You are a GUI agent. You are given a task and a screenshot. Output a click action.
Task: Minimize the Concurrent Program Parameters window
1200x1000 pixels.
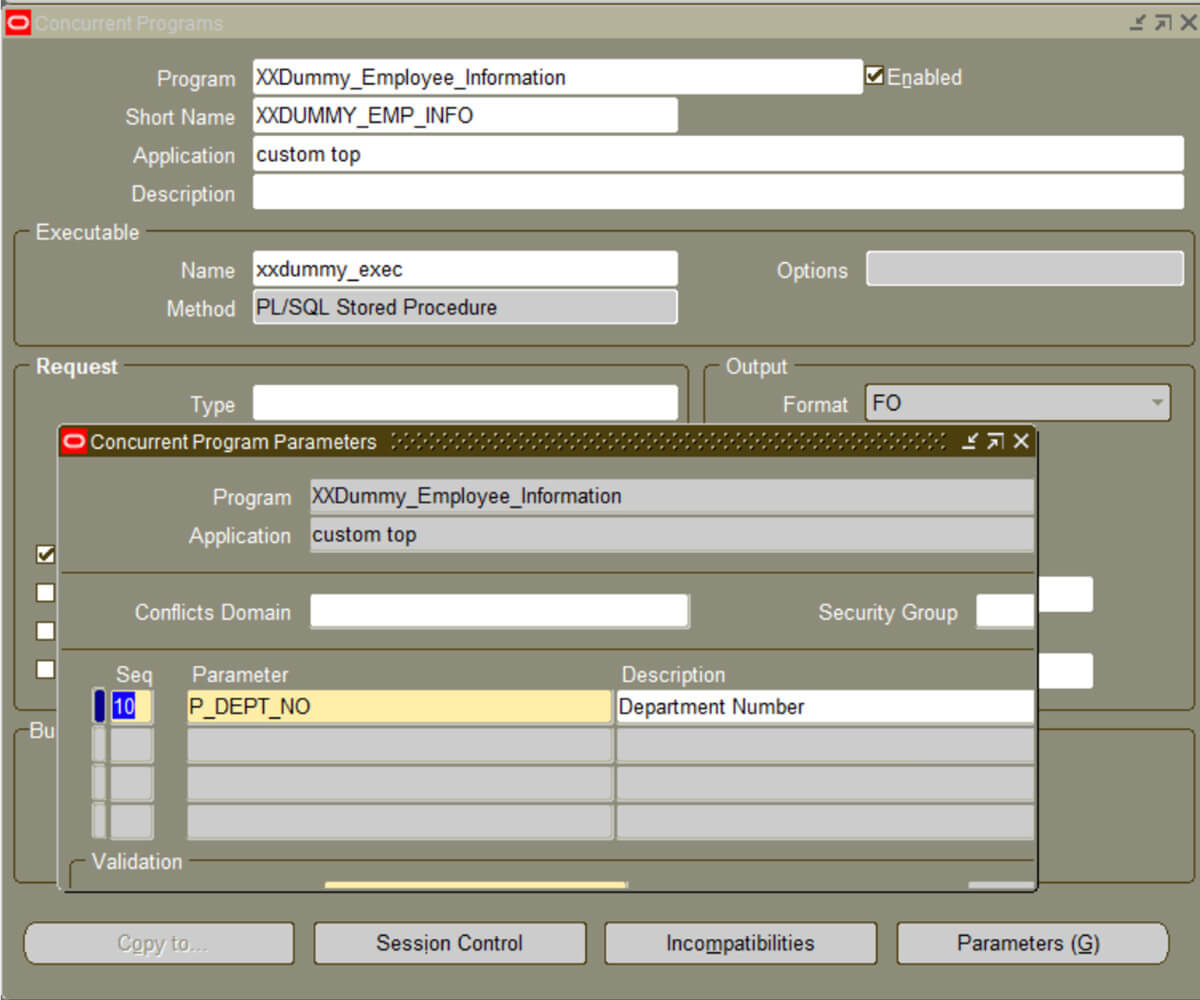coord(969,441)
